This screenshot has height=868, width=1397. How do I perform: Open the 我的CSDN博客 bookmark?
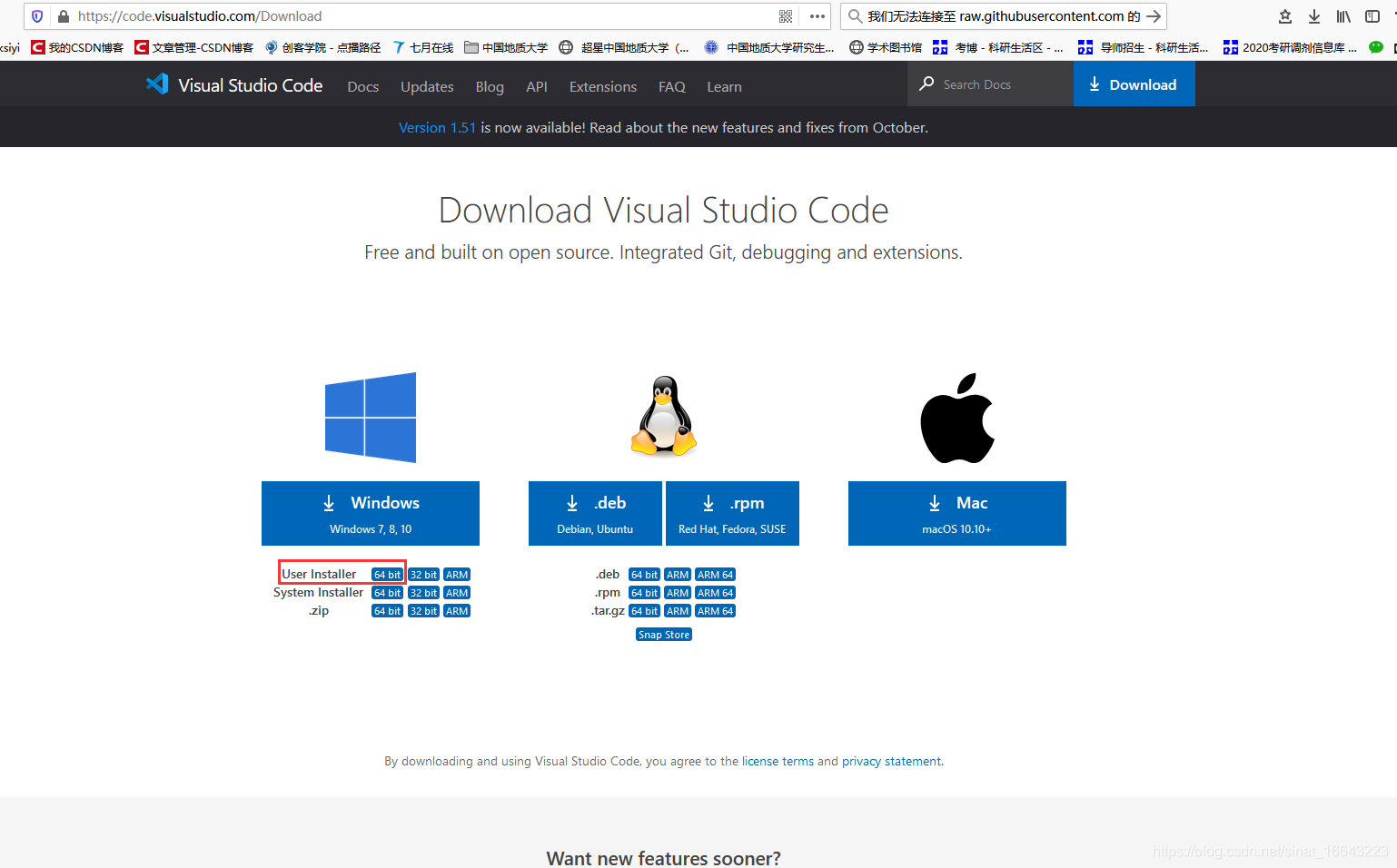pos(77,47)
